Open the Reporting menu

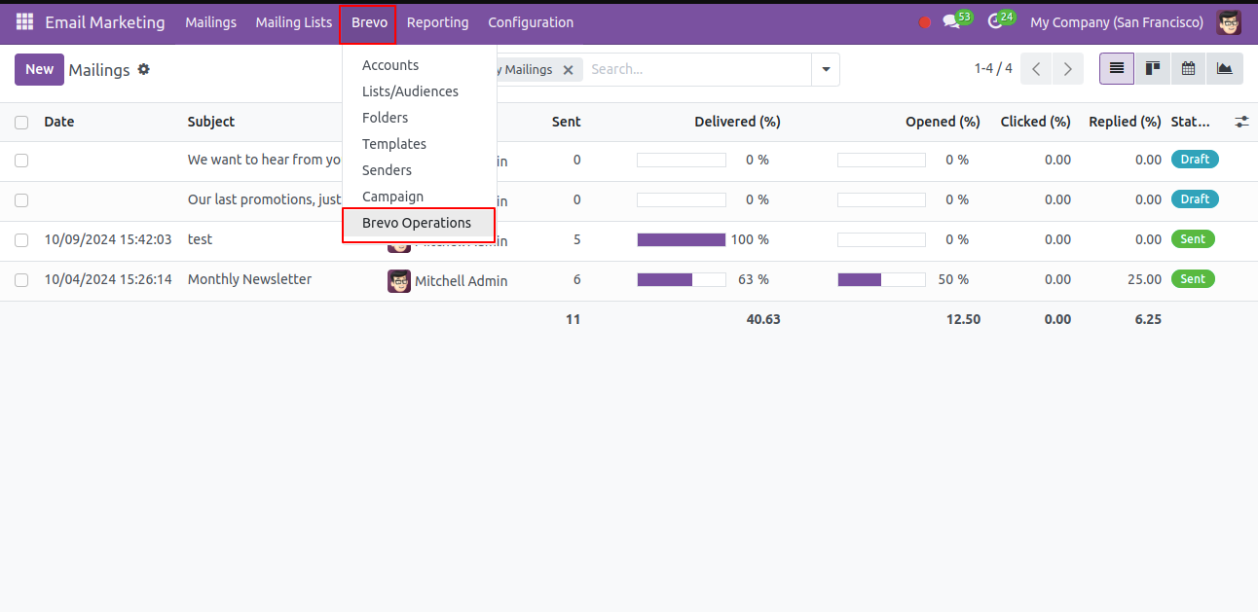(437, 22)
